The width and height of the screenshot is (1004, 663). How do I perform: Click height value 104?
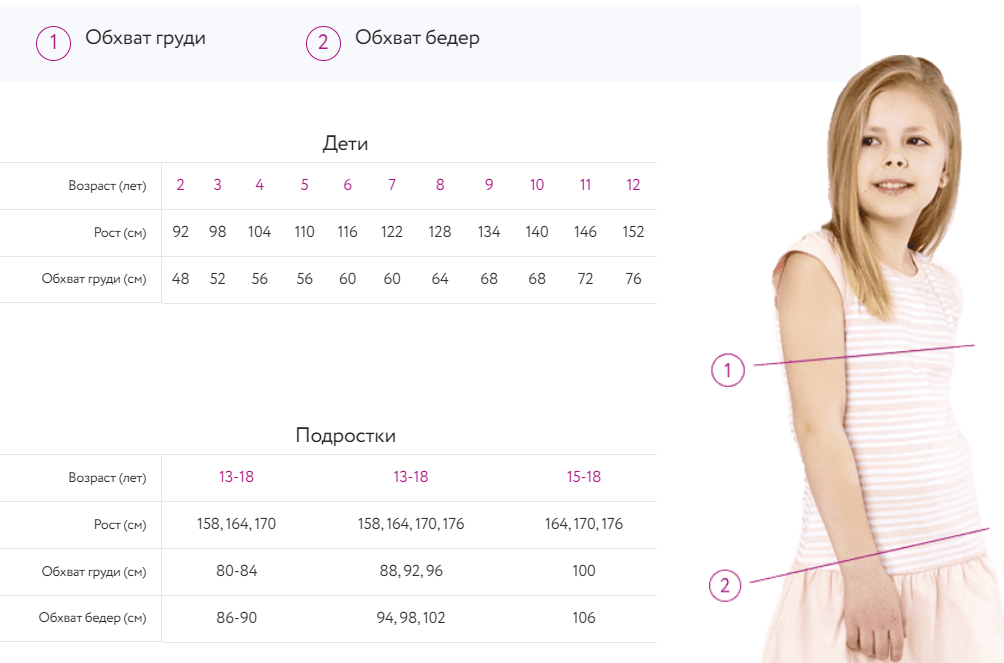pos(259,232)
